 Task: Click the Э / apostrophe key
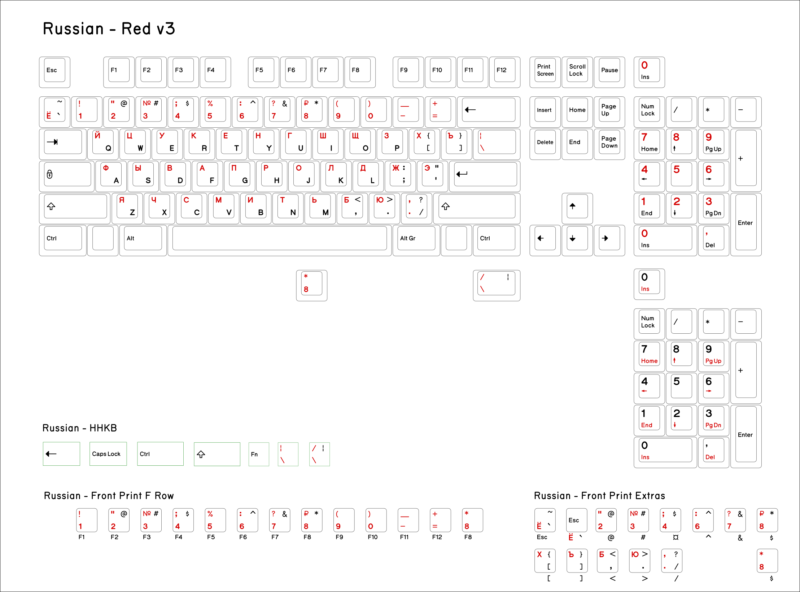click(x=433, y=176)
